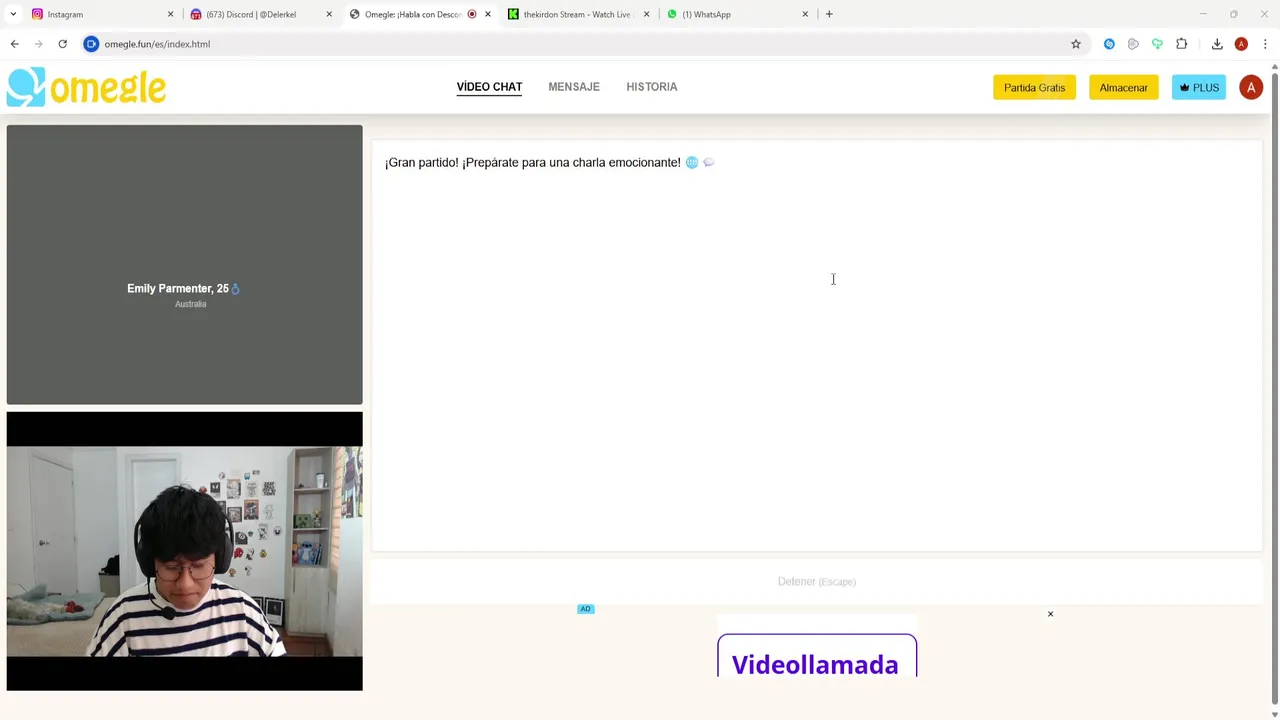This screenshot has height=720, width=1280.
Task: Open the Videollamada ad banner
Action: [816, 656]
